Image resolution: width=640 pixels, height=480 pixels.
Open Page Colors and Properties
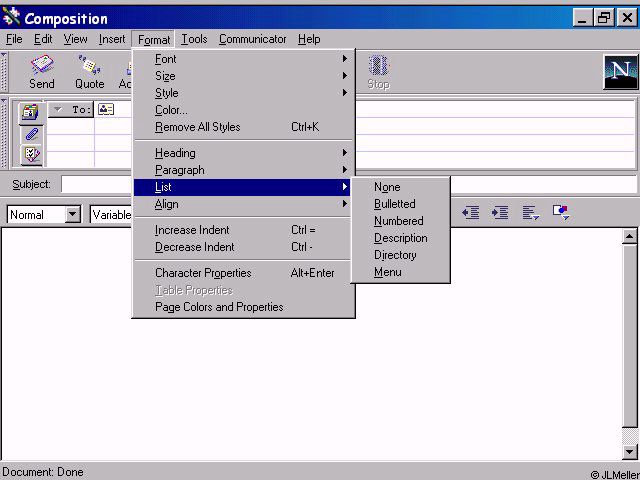244,307
